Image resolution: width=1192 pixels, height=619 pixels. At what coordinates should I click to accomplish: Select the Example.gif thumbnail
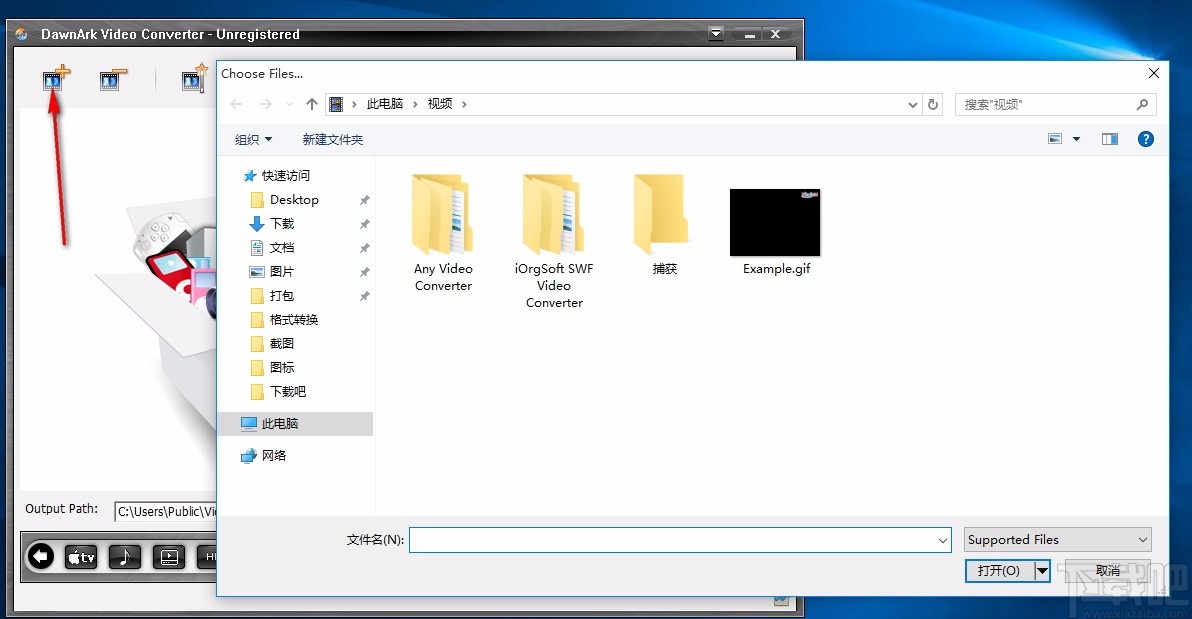tap(775, 220)
